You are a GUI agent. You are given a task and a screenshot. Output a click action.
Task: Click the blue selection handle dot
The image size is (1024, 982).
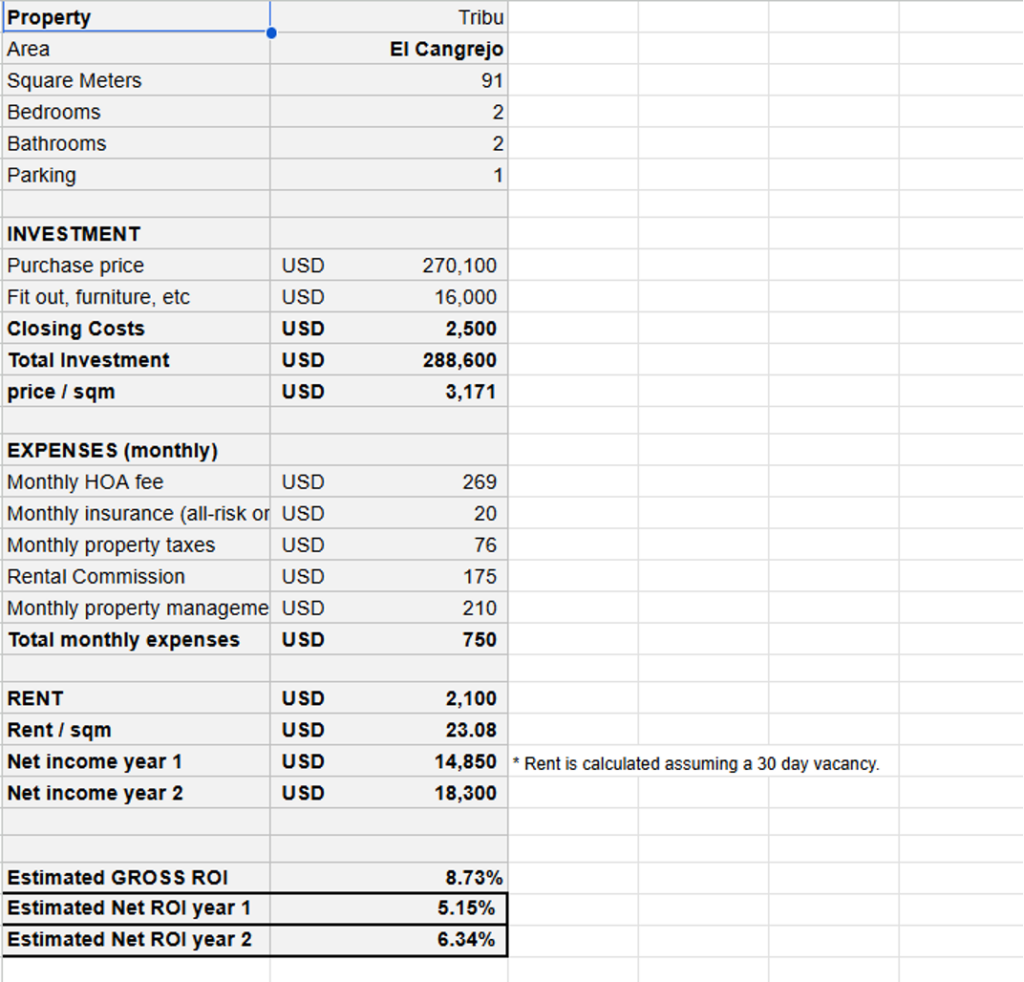pos(271,33)
